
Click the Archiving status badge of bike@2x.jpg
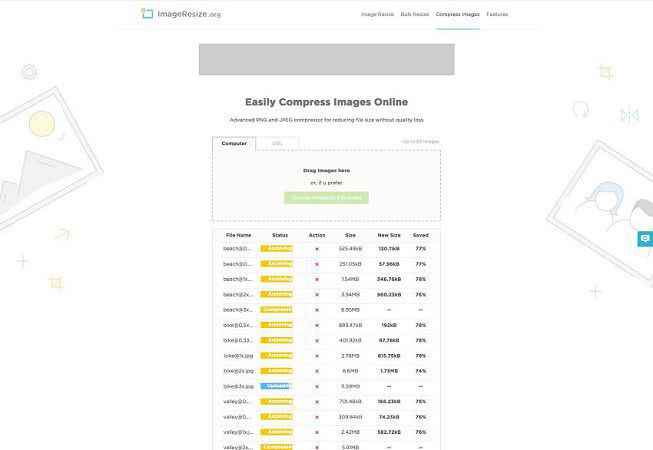(x=276, y=371)
